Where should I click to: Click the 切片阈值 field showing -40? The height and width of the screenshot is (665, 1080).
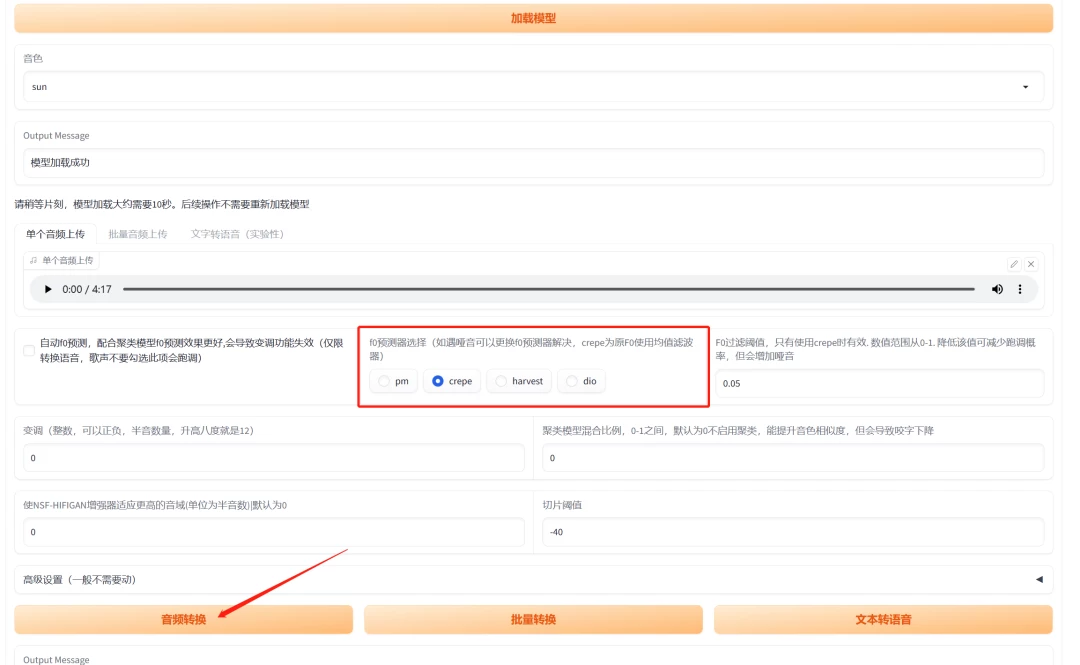793,532
